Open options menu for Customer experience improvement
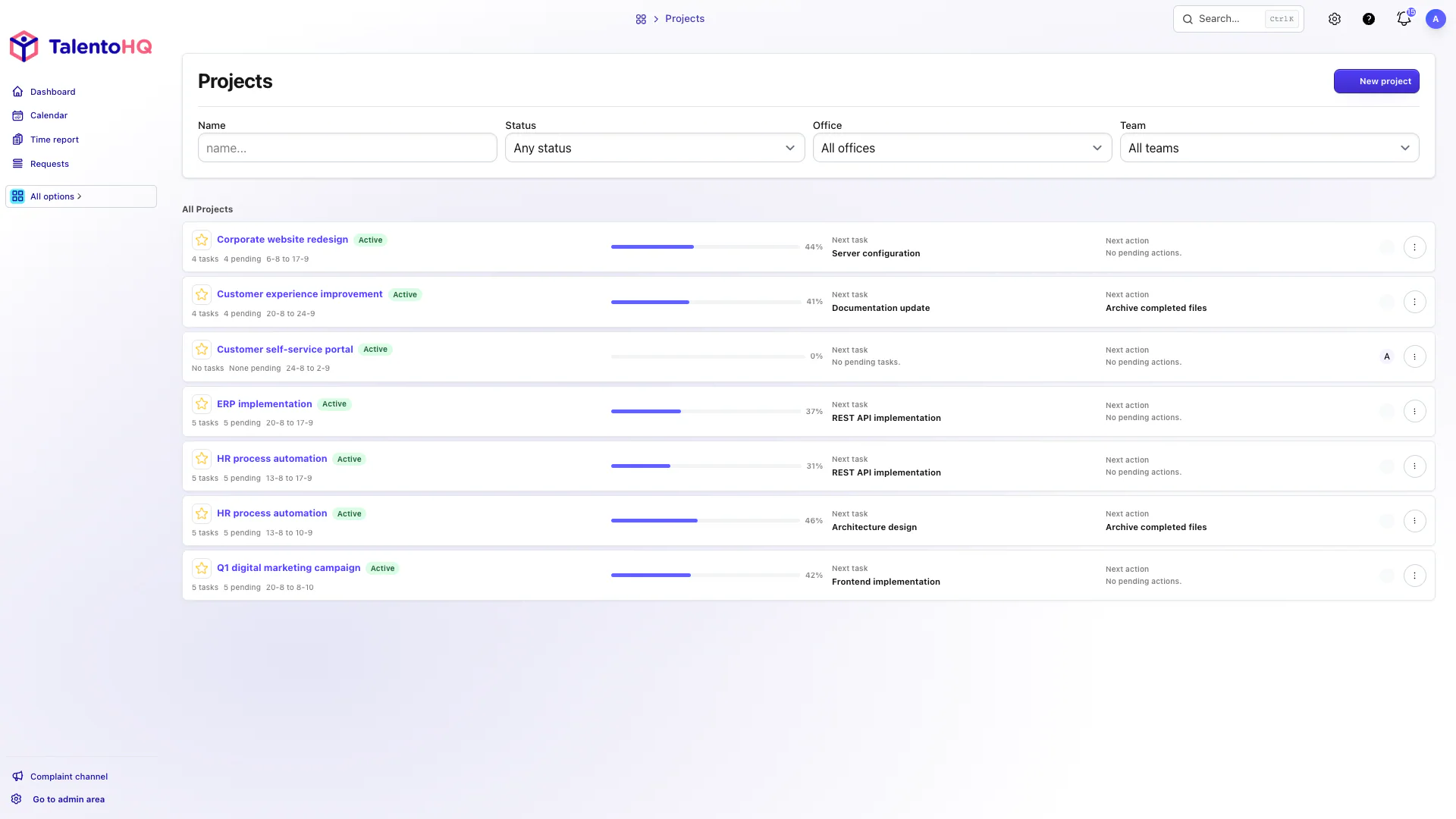This screenshot has height=819, width=1456. coord(1414,302)
